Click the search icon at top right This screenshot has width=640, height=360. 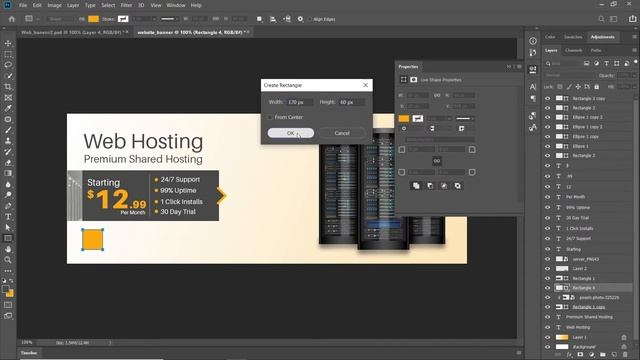click(x=601, y=19)
